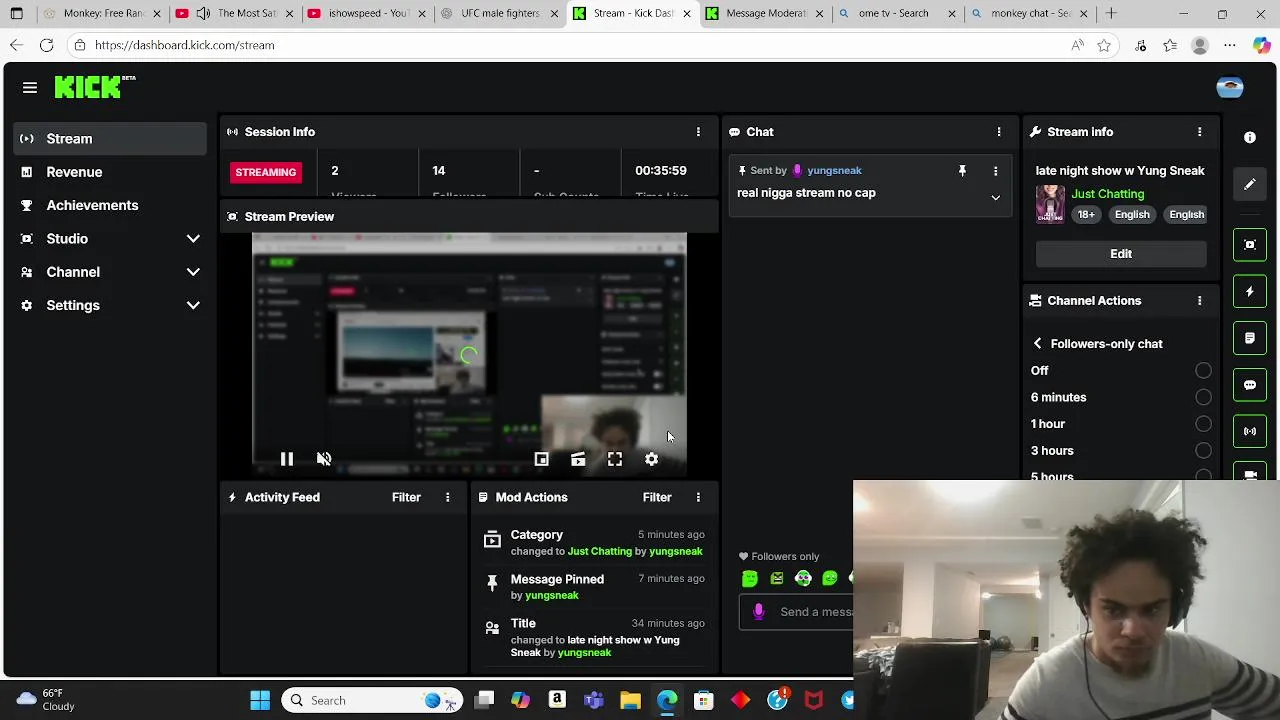The image size is (1280, 720).
Task: Click the Edit button in Stream info
Action: [1121, 254]
